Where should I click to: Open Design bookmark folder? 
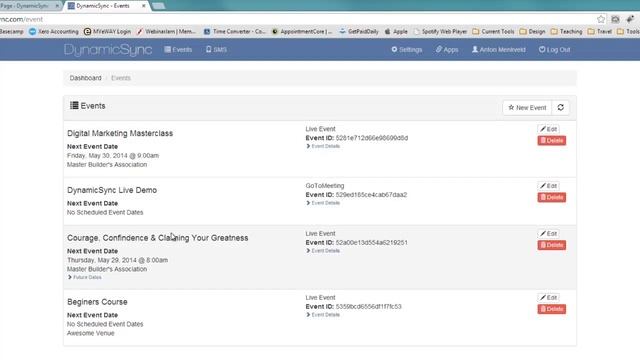point(532,31)
